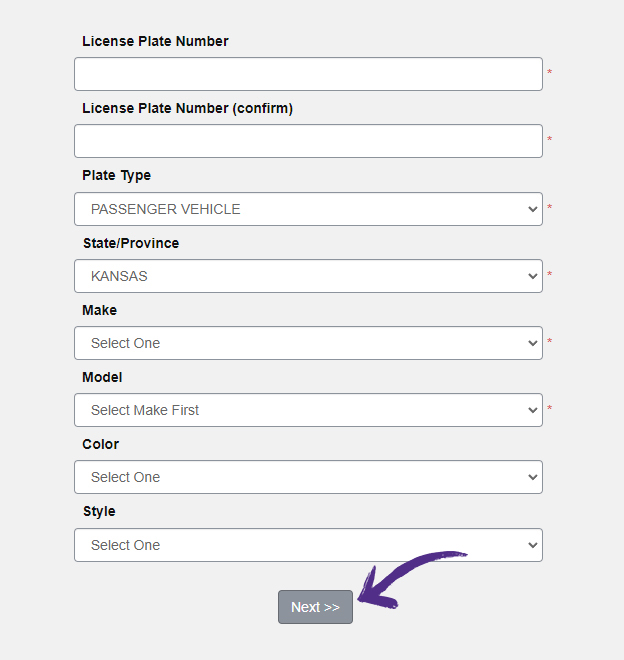
Task: Click the "State/Province" label text
Action: [130, 243]
